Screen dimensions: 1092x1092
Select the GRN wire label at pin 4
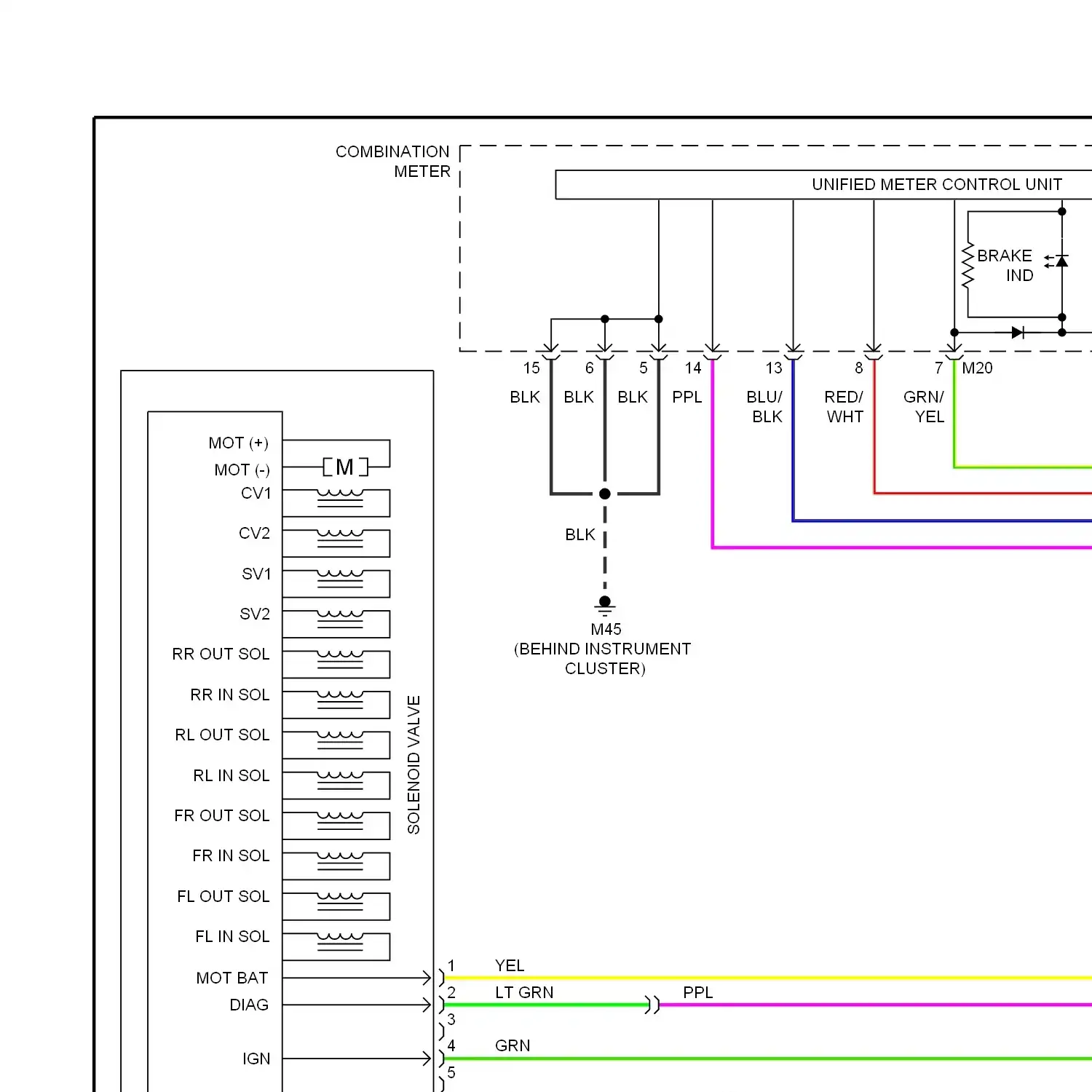point(513,1045)
